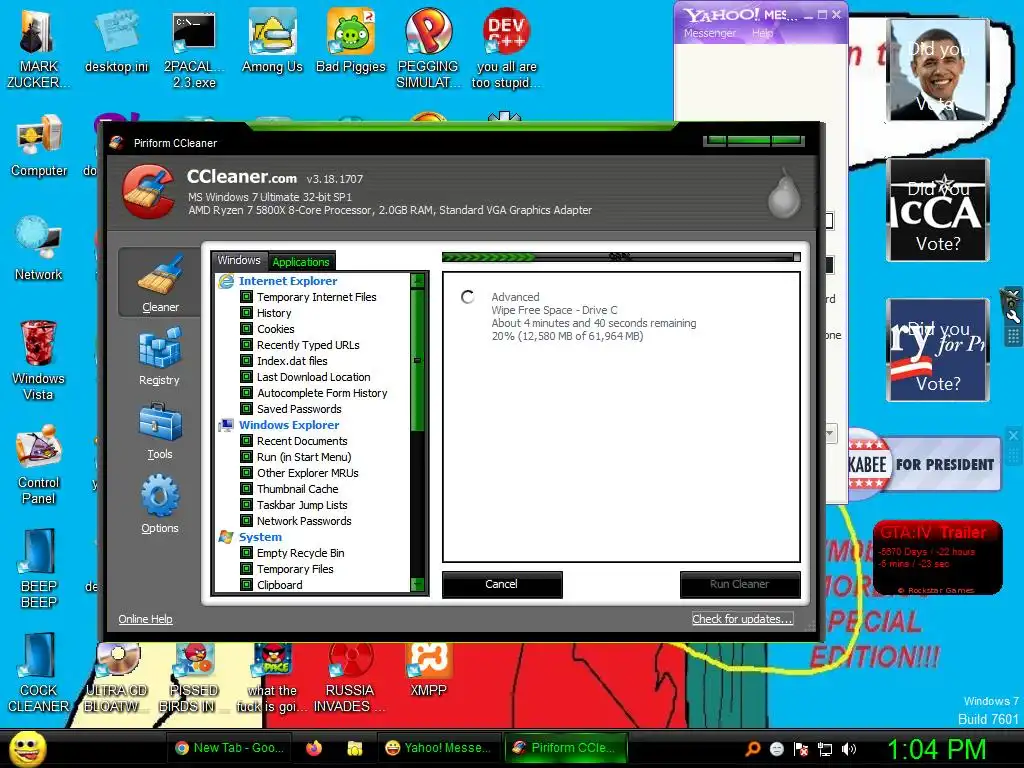Select the DEV C++ 'you all are too stupid' icon
1024x768 pixels.
click(x=507, y=48)
